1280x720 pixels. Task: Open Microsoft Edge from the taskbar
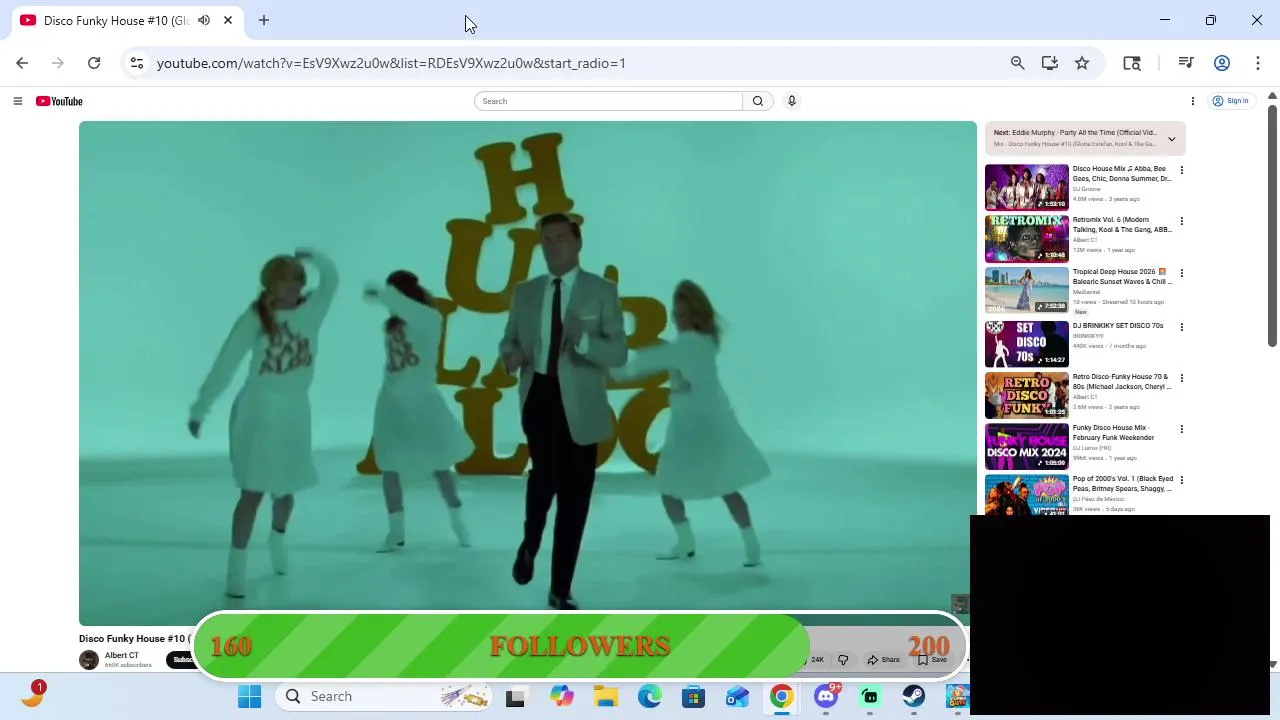pos(650,697)
